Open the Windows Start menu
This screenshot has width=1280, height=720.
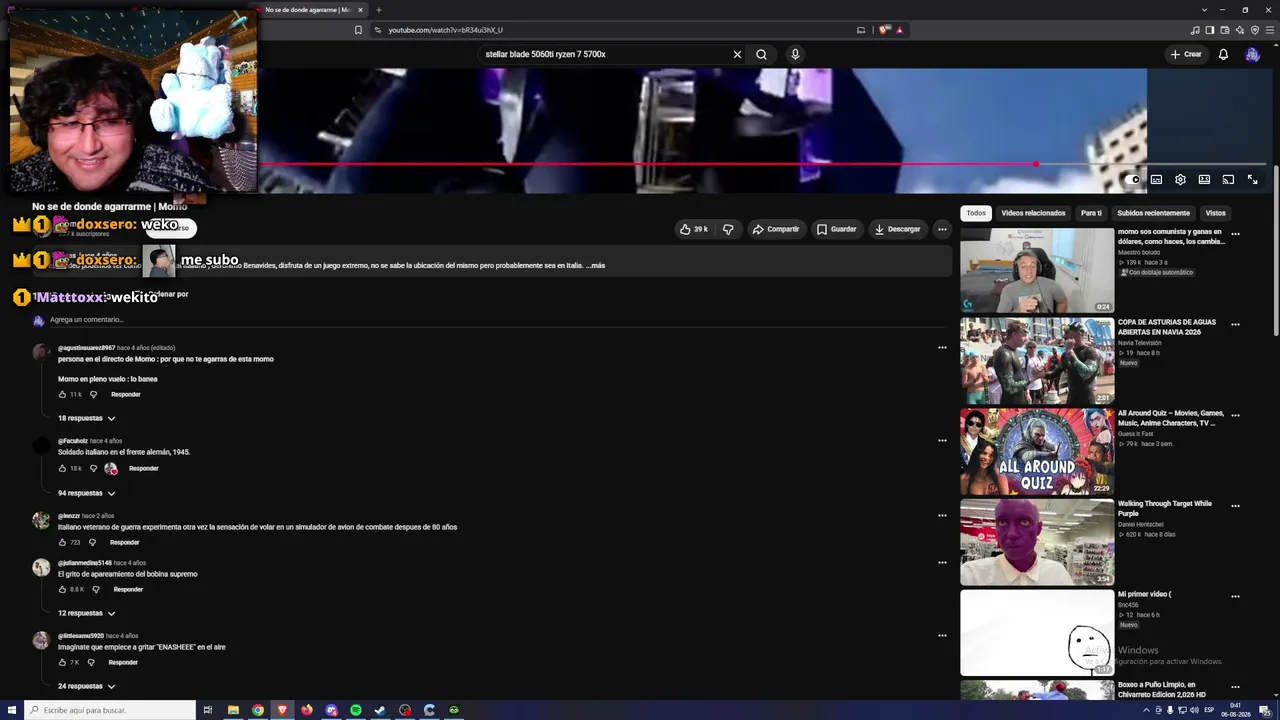(12, 710)
